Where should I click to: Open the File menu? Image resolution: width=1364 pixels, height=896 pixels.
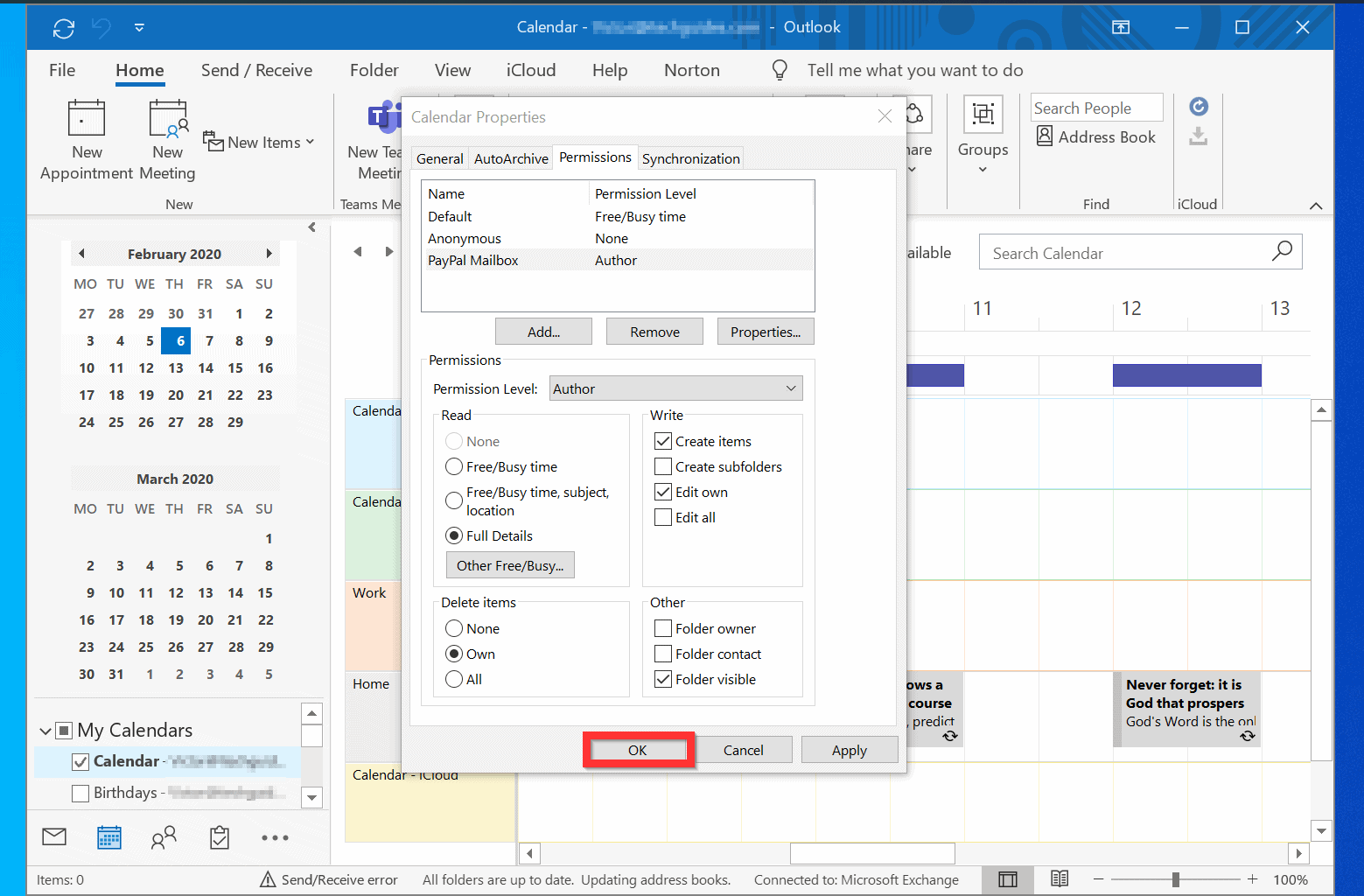[x=62, y=70]
